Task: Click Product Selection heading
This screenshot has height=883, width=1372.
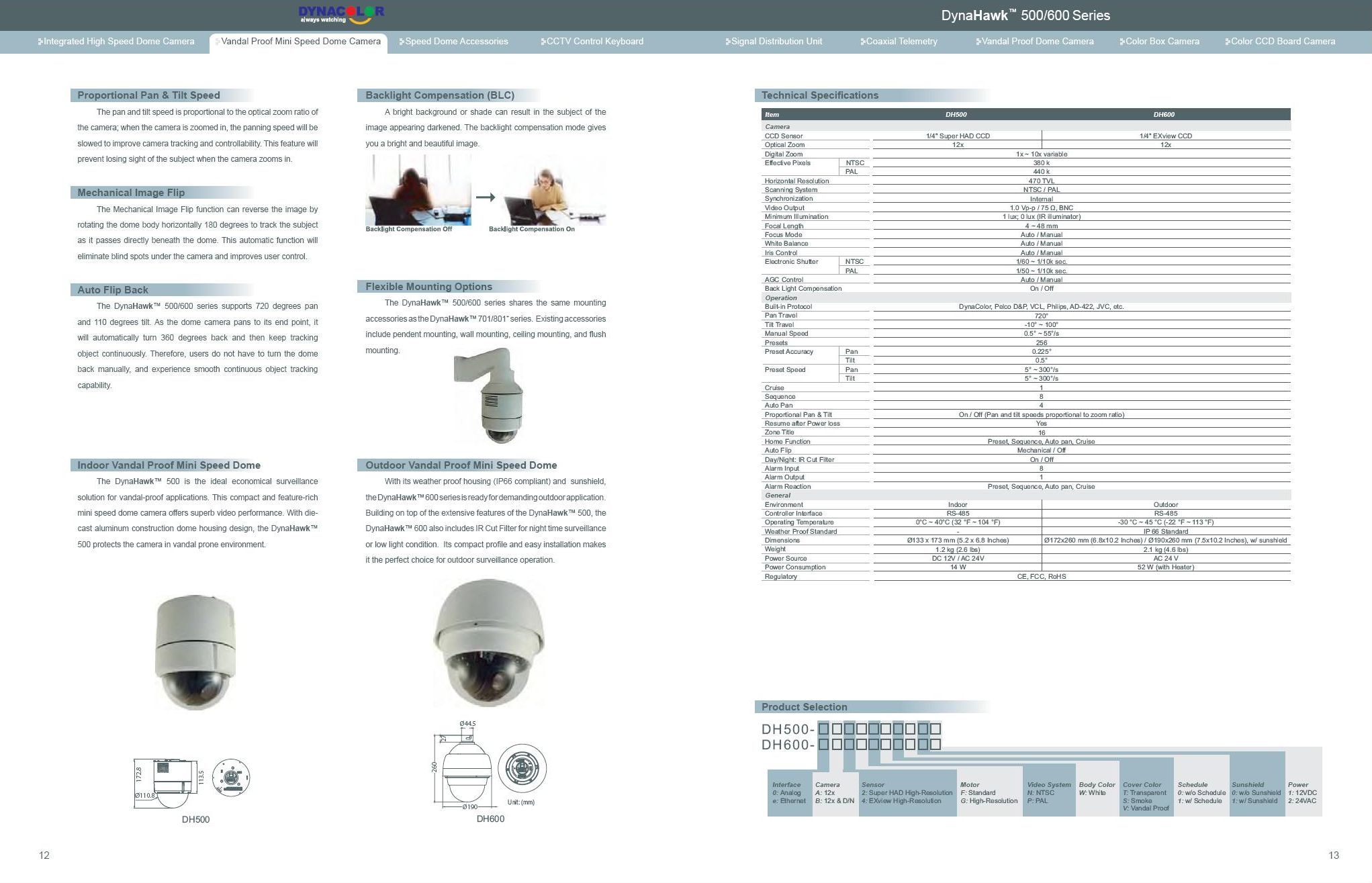Action: point(804,707)
